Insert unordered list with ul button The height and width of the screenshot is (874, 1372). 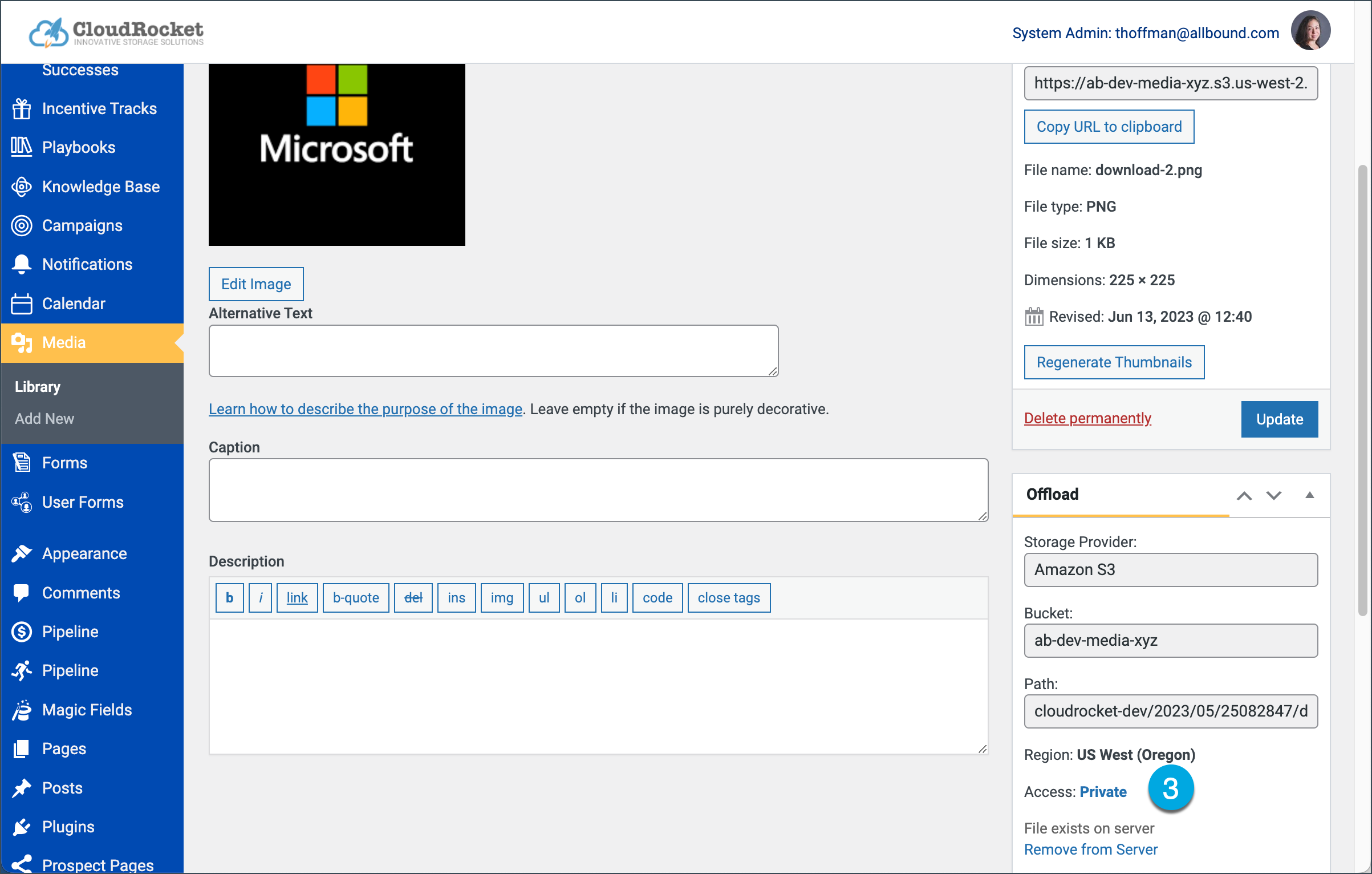pyautogui.click(x=544, y=598)
